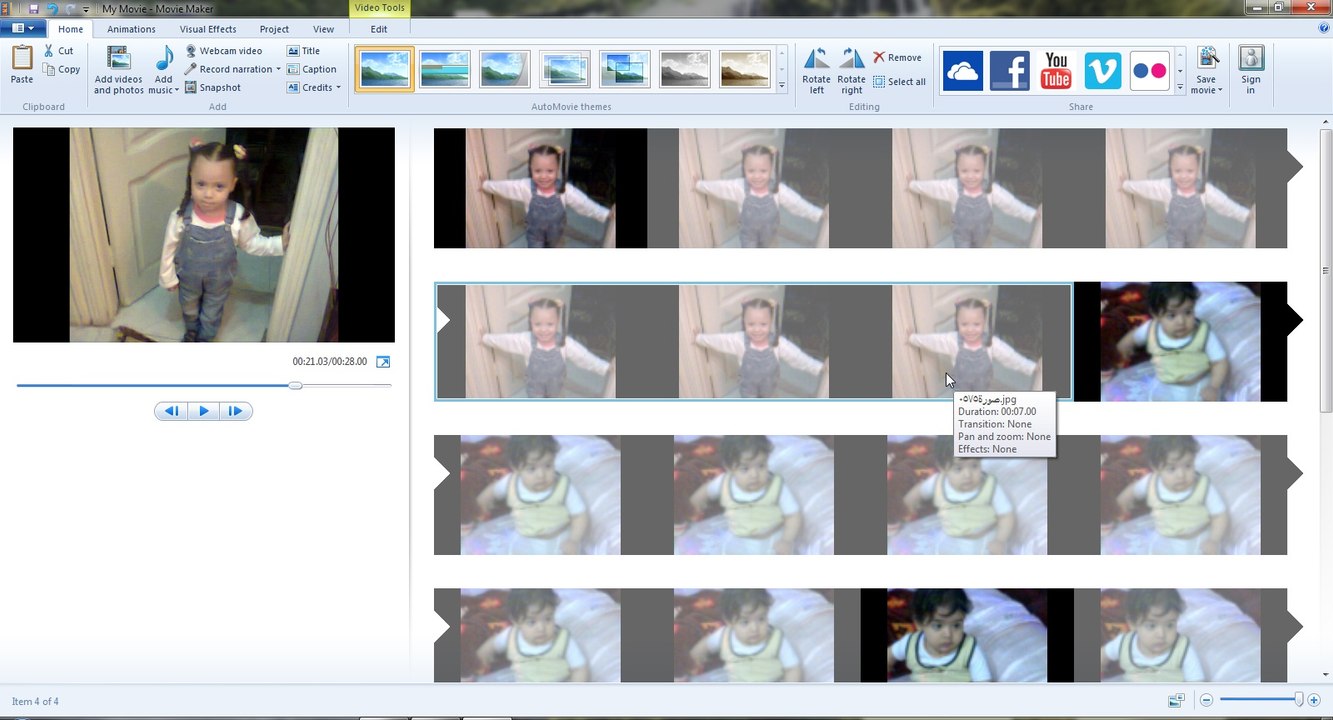
Task: Add a Caption to the clip
Action: 312,69
